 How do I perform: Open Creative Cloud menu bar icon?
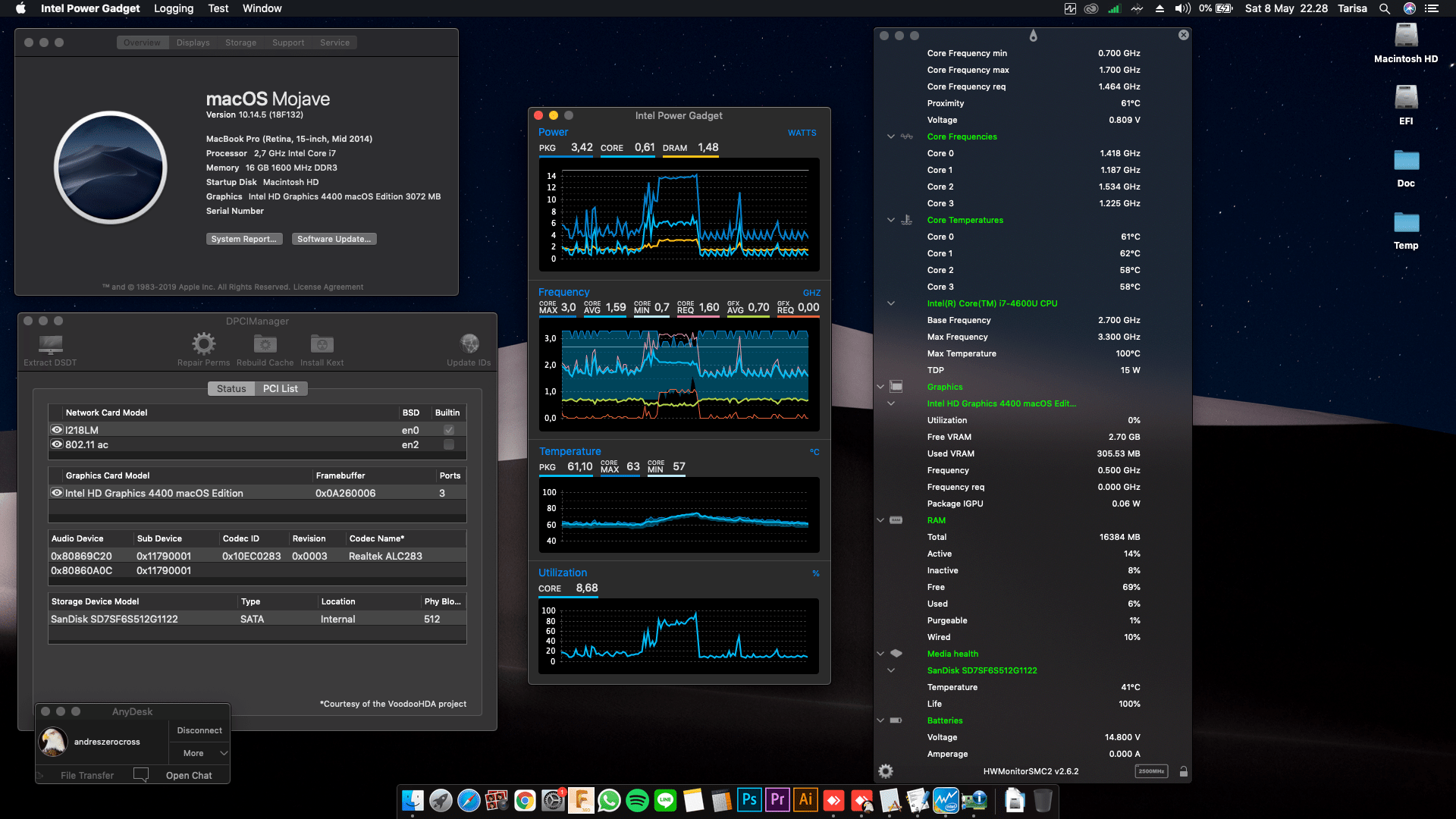tap(1091, 8)
